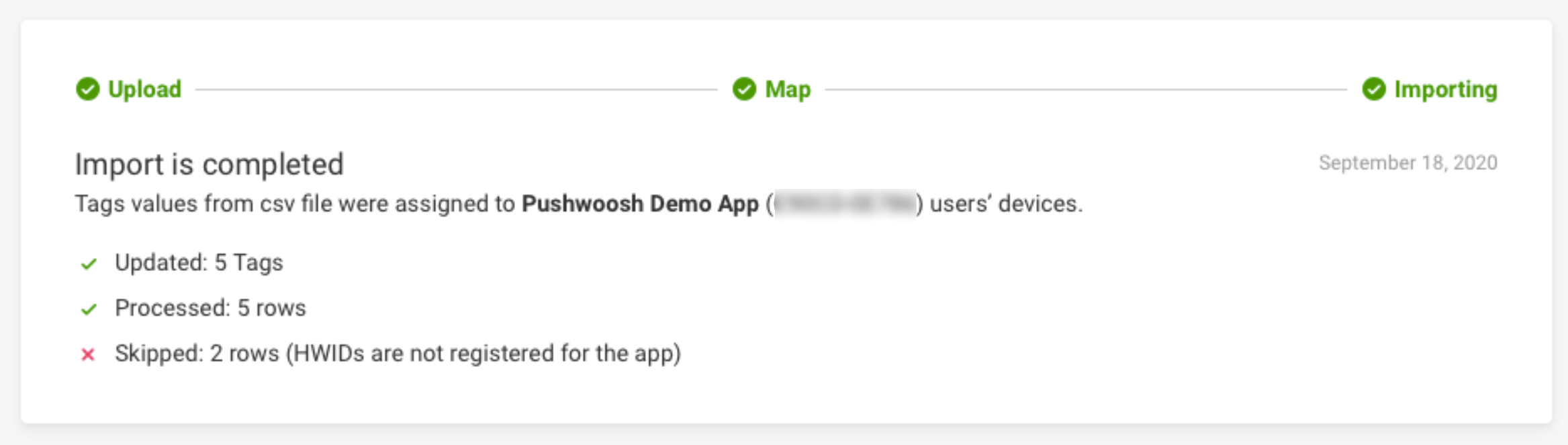Click the red X beside Skipped rows
The height and width of the screenshot is (445, 1568).
[x=88, y=354]
